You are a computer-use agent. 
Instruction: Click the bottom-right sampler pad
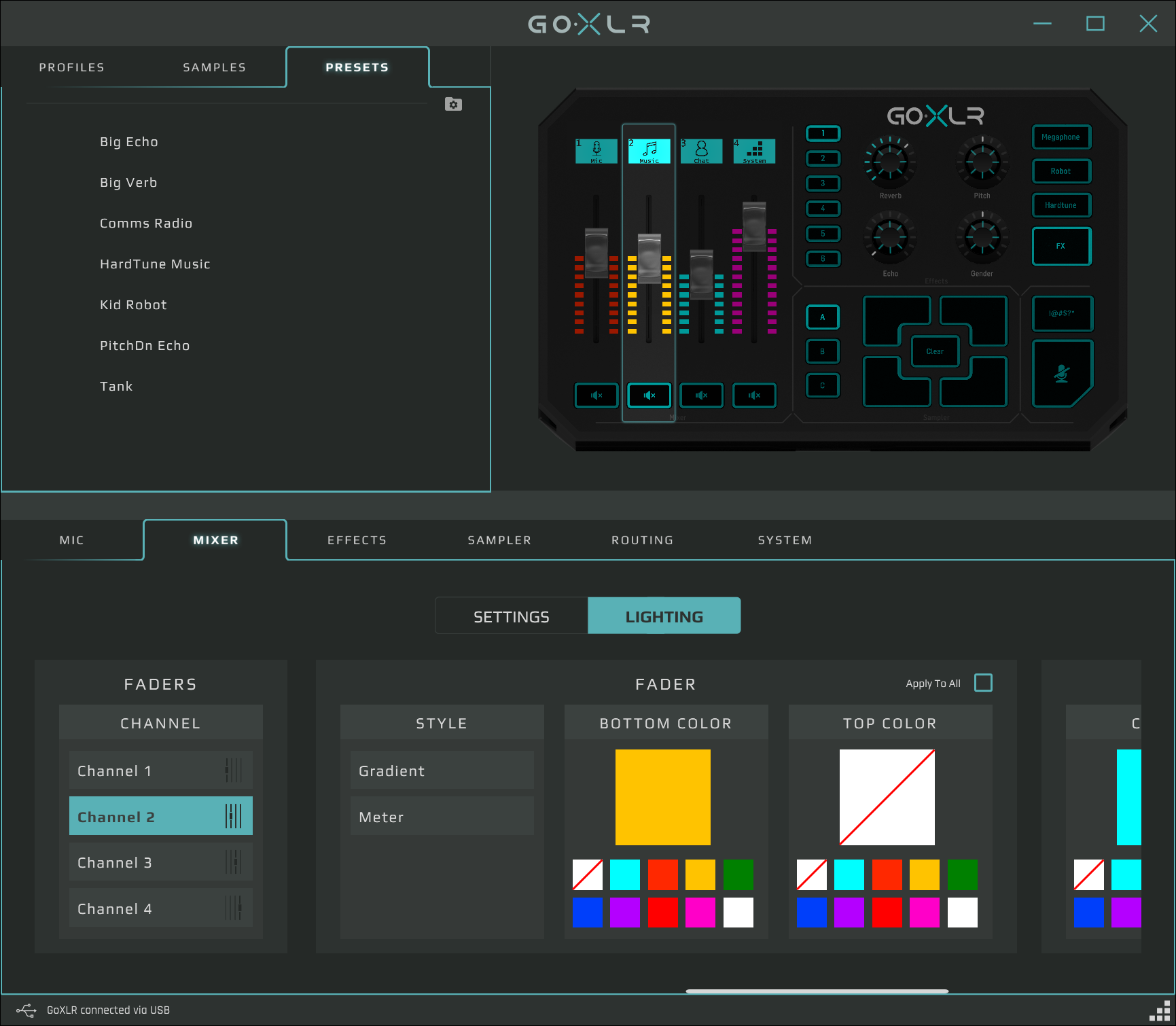click(x=980, y=385)
